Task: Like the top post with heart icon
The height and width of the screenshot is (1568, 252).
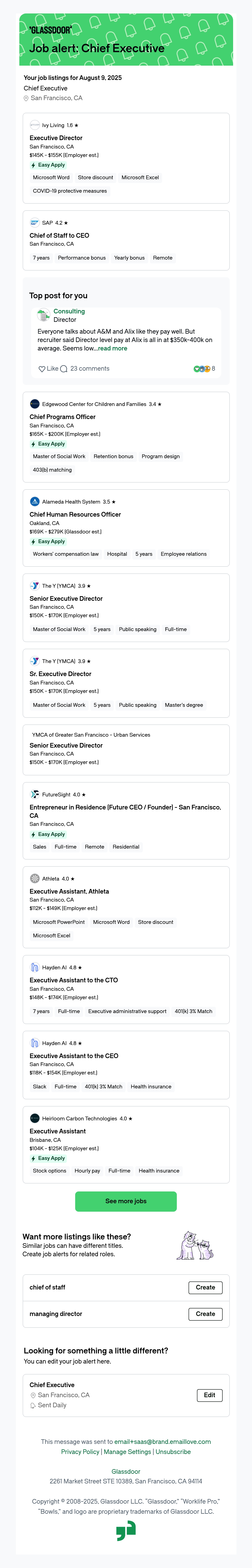Action: coord(42,368)
